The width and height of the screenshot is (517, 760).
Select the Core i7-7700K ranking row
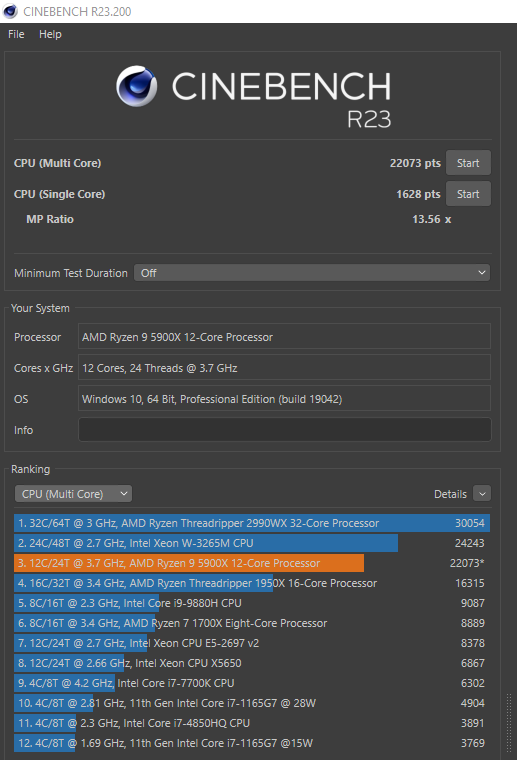252,683
